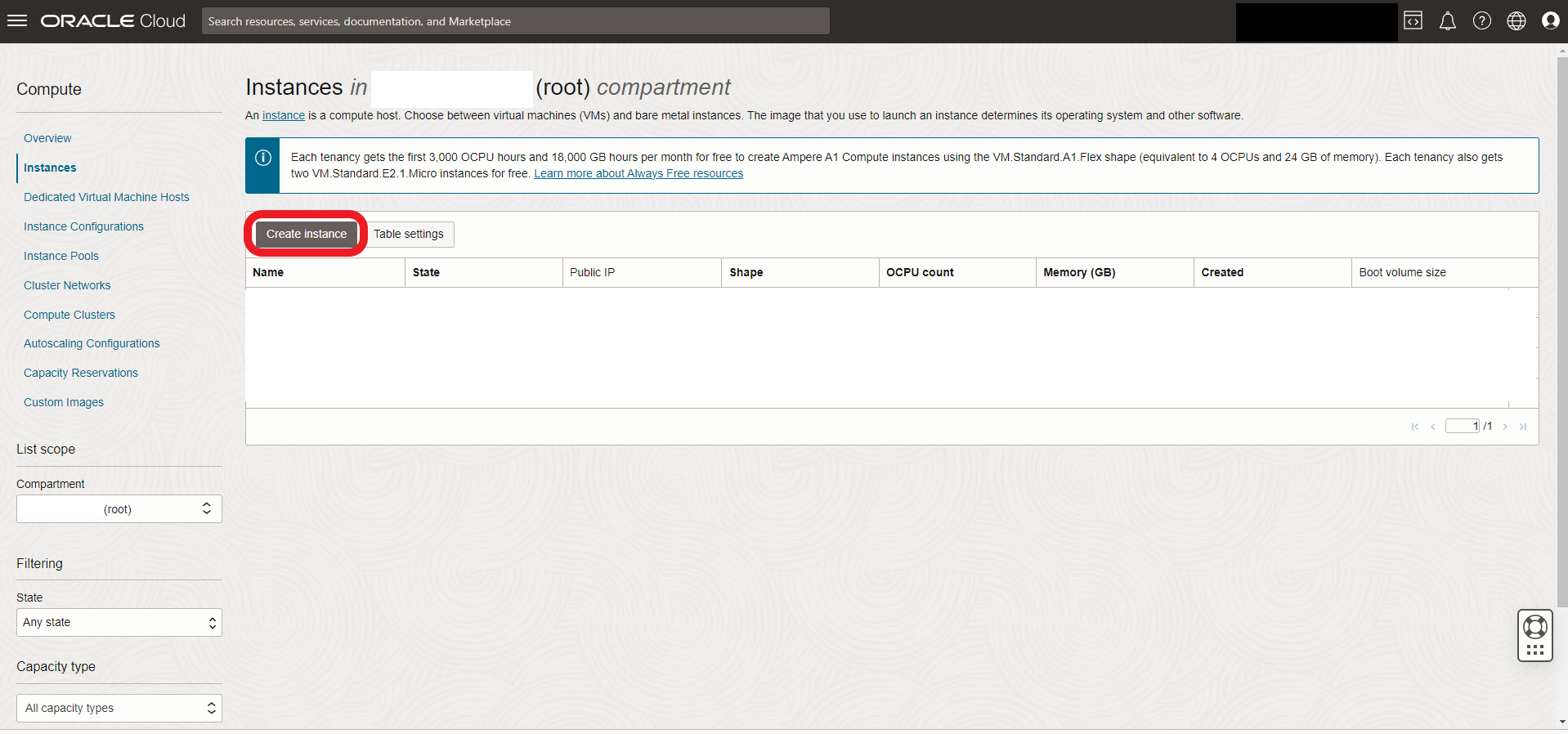Launch Cloud Shell developer tools icon

click(x=1413, y=21)
